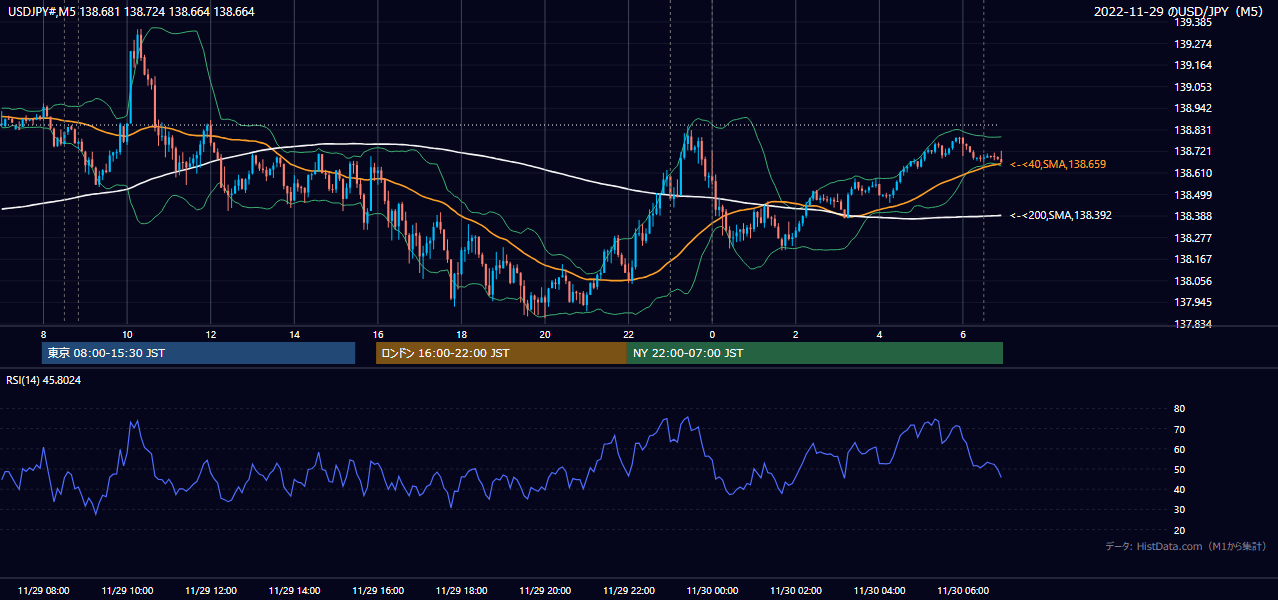Click price level 138.942 on axis

point(1193,109)
